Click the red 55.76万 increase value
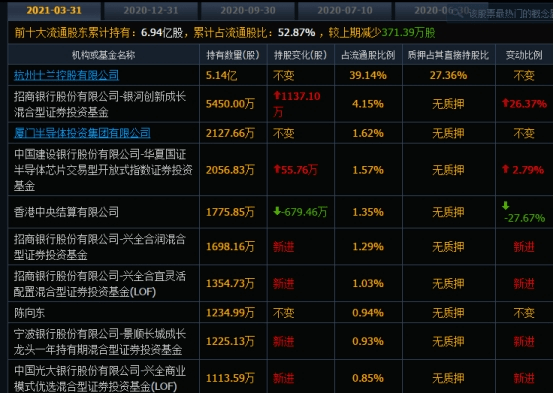554x394 pixels. (x=296, y=170)
